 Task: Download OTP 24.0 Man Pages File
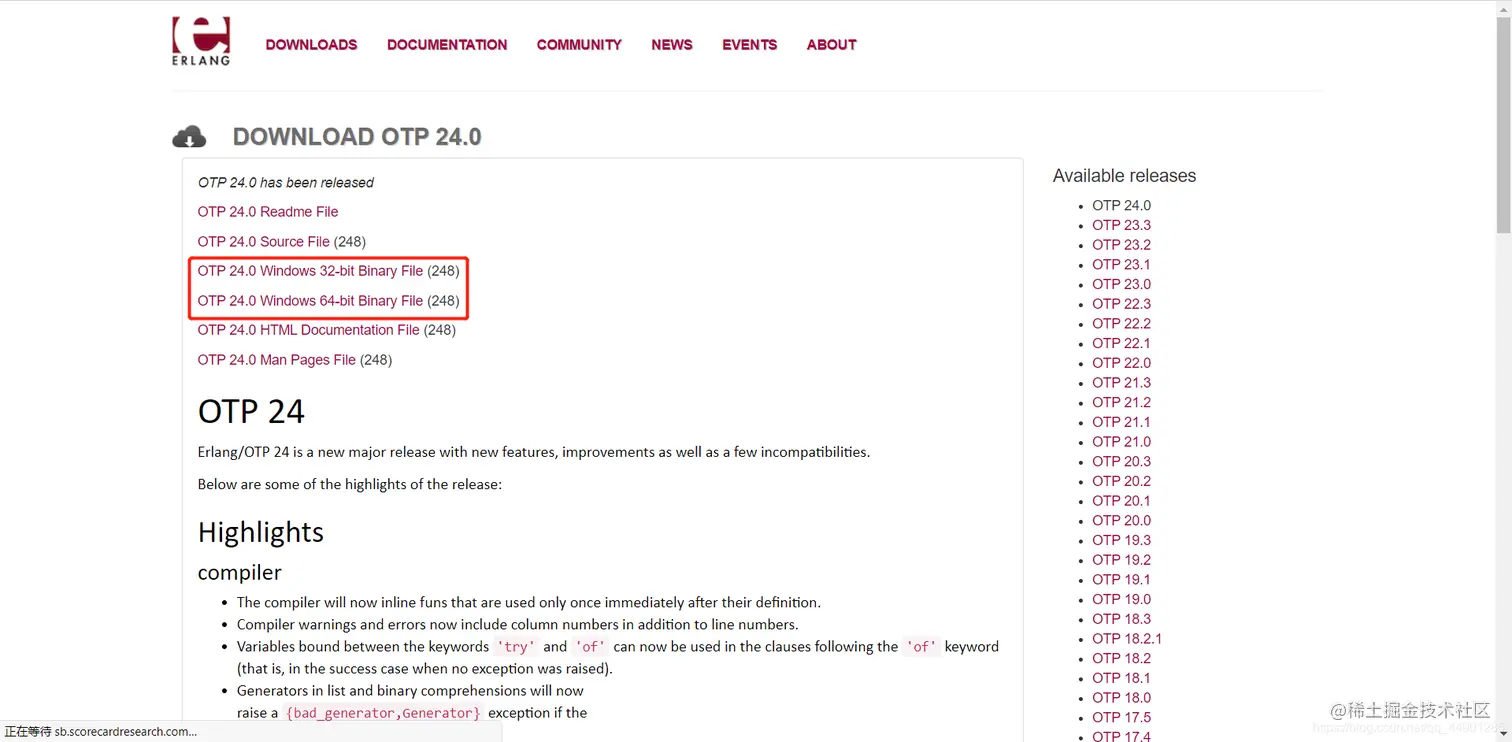(277, 360)
